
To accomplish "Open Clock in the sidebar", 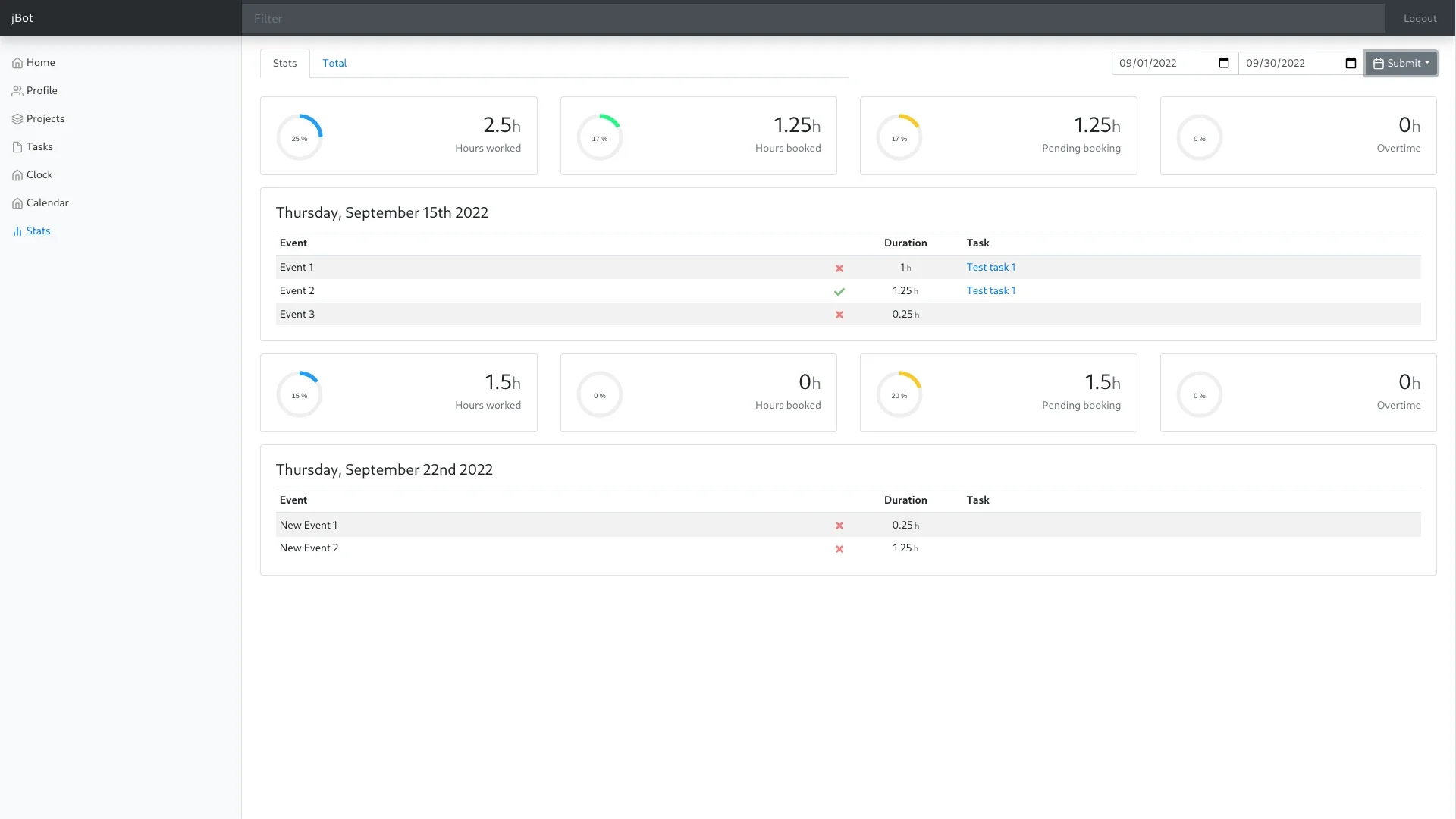I will (39, 174).
